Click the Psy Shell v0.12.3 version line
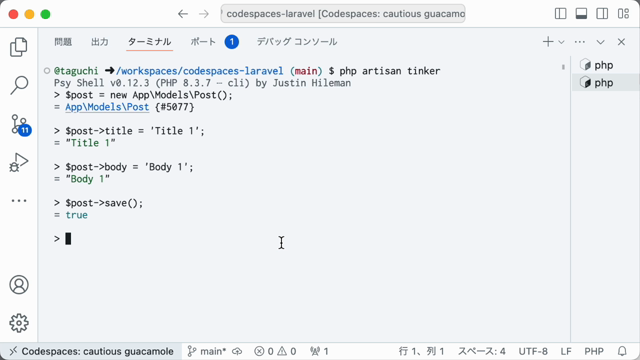This screenshot has width=640, height=360. 202,83
